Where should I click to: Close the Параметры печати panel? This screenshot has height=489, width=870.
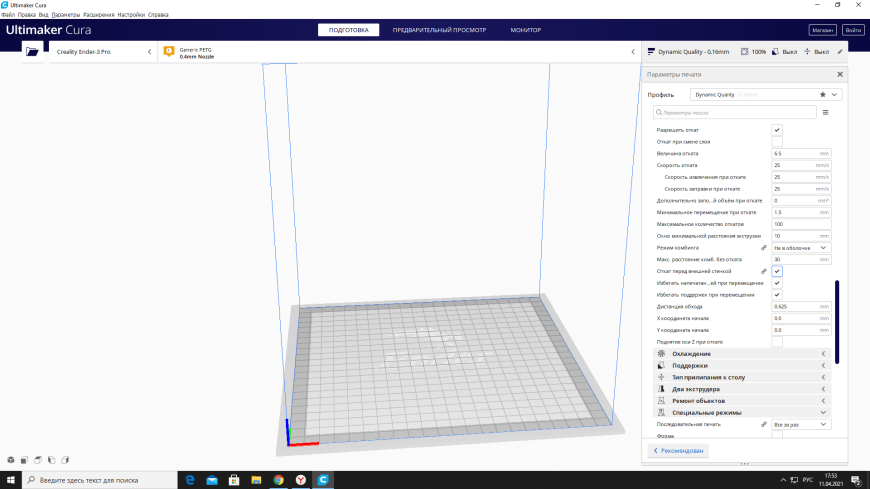pos(840,74)
